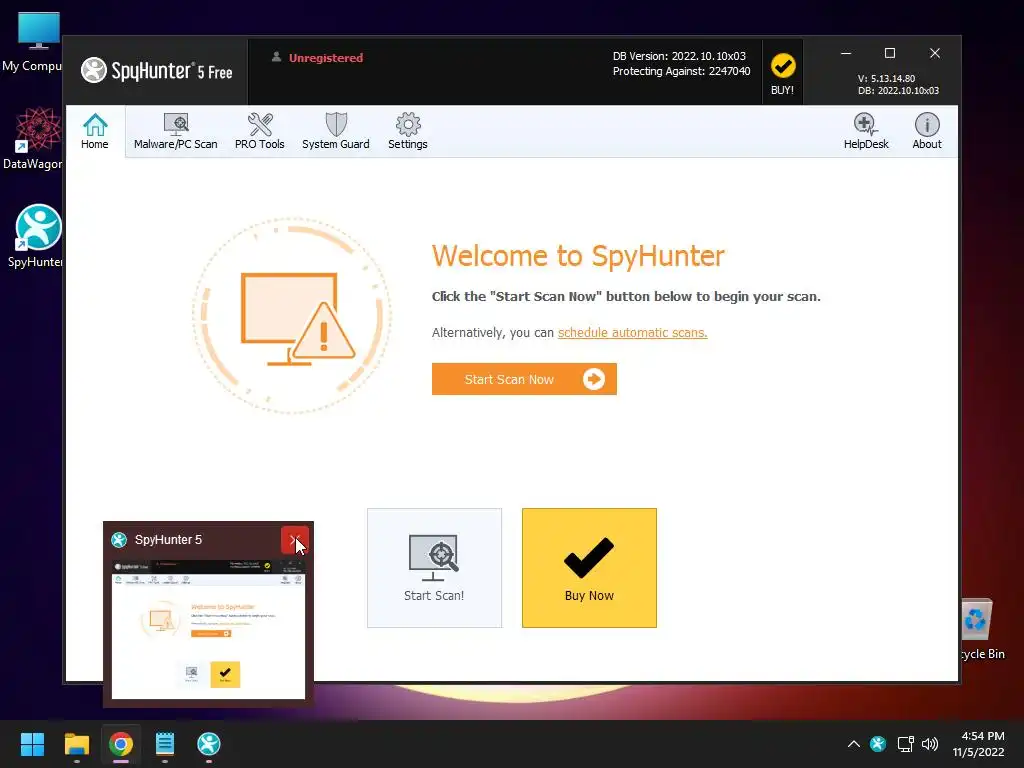This screenshot has width=1024, height=768.
Task: Close the SpyHunter 5 taskbar preview
Action: click(x=295, y=540)
